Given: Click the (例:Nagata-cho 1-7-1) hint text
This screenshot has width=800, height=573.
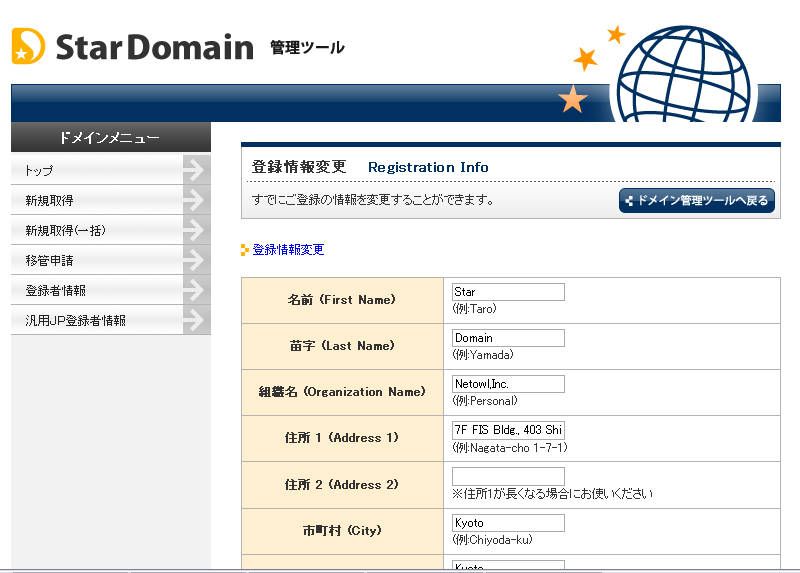Looking at the screenshot, I should (x=510, y=447).
